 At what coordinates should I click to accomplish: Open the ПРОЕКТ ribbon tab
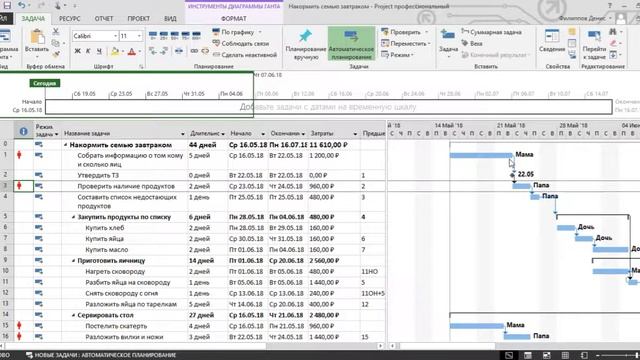[138, 19]
